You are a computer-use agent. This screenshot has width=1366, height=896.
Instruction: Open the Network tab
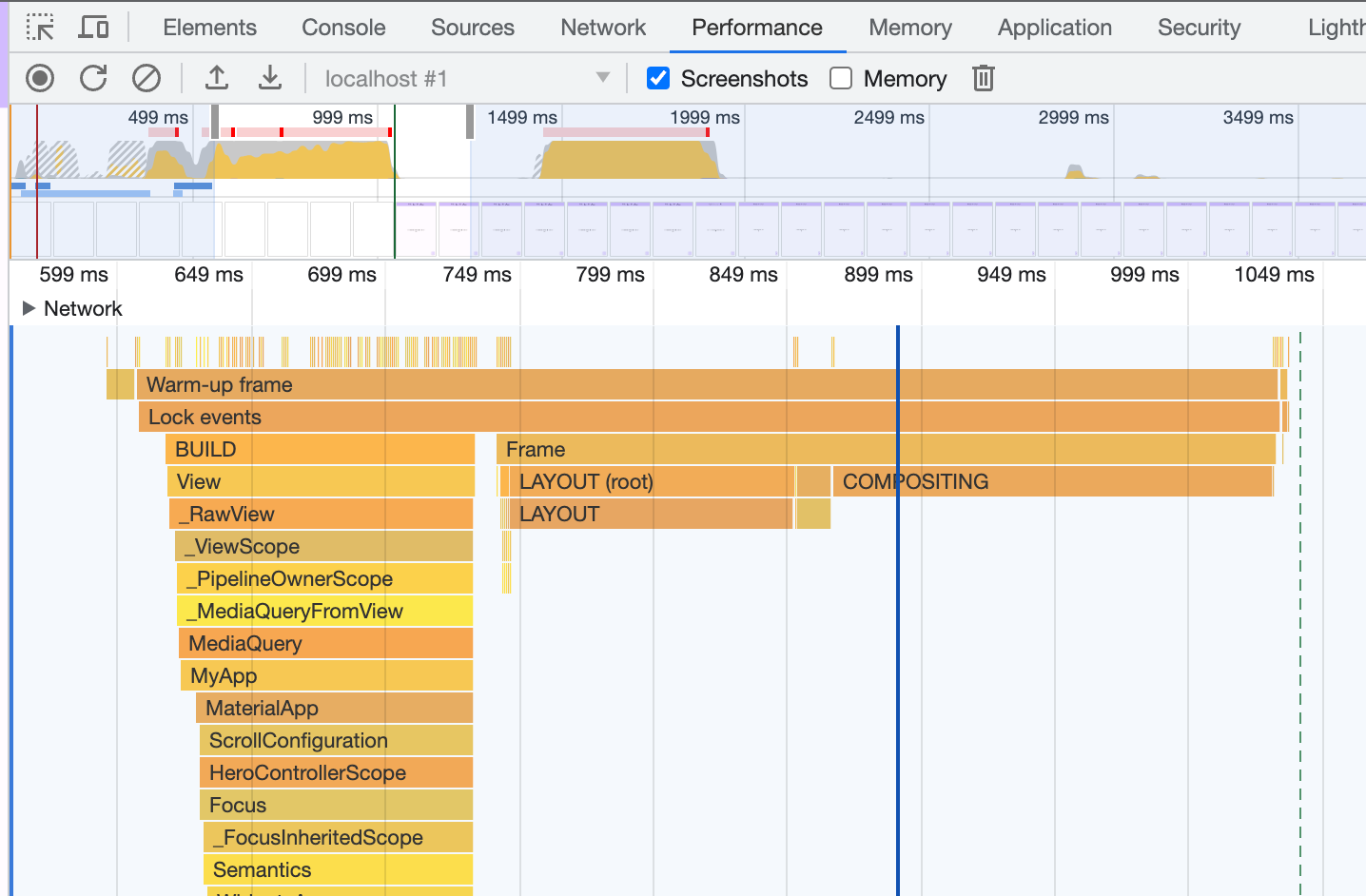click(x=603, y=28)
